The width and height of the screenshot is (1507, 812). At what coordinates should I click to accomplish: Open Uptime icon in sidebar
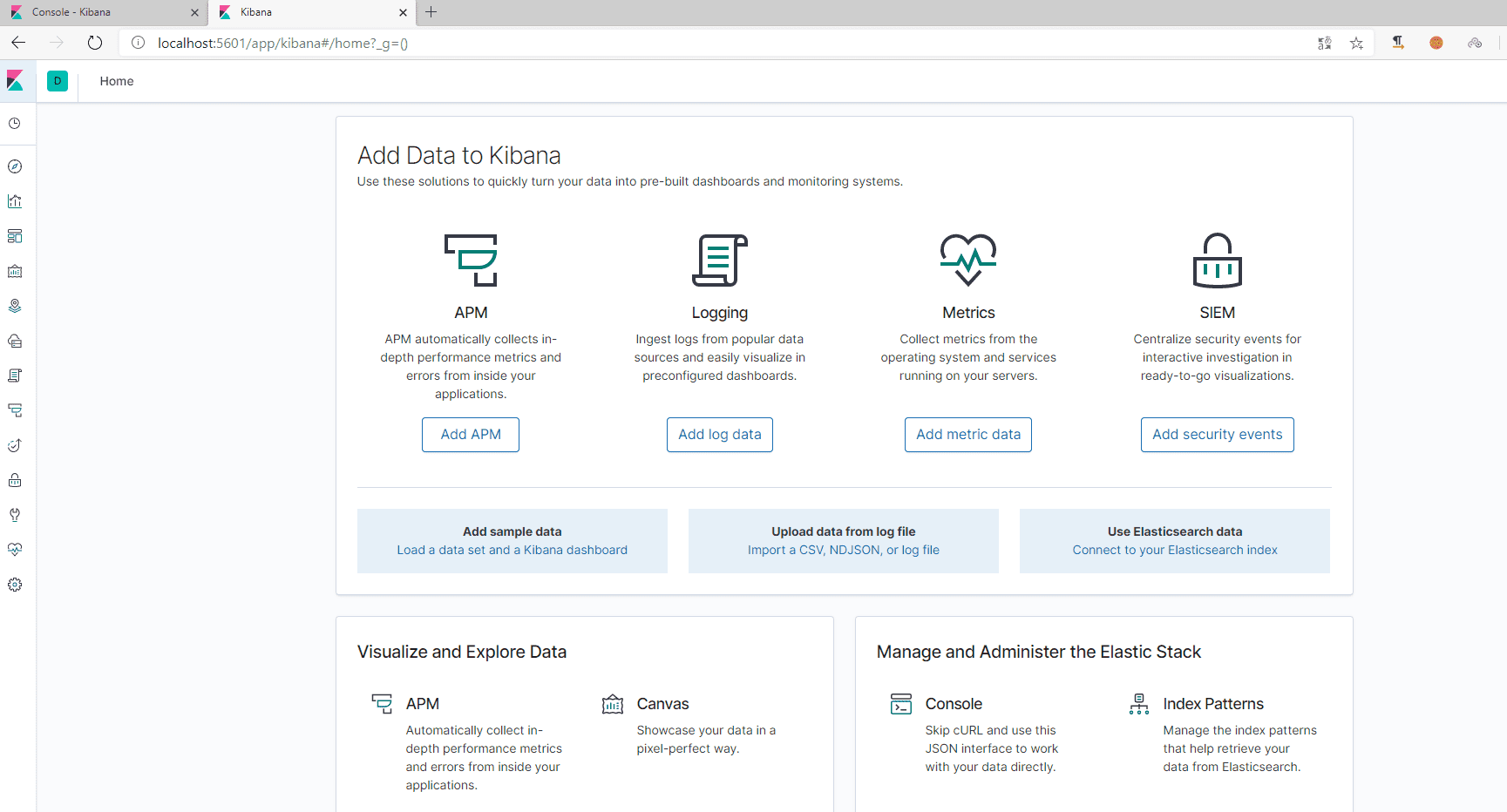tap(15, 445)
